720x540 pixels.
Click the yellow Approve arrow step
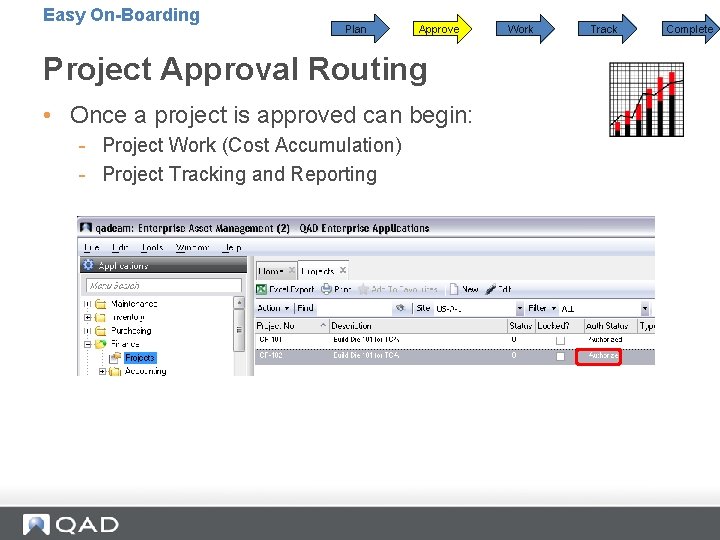(x=443, y=28)
